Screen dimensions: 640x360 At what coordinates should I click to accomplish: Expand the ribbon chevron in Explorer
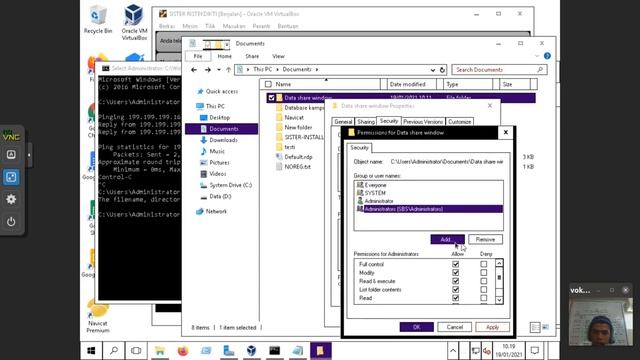[x=537, y=56]
